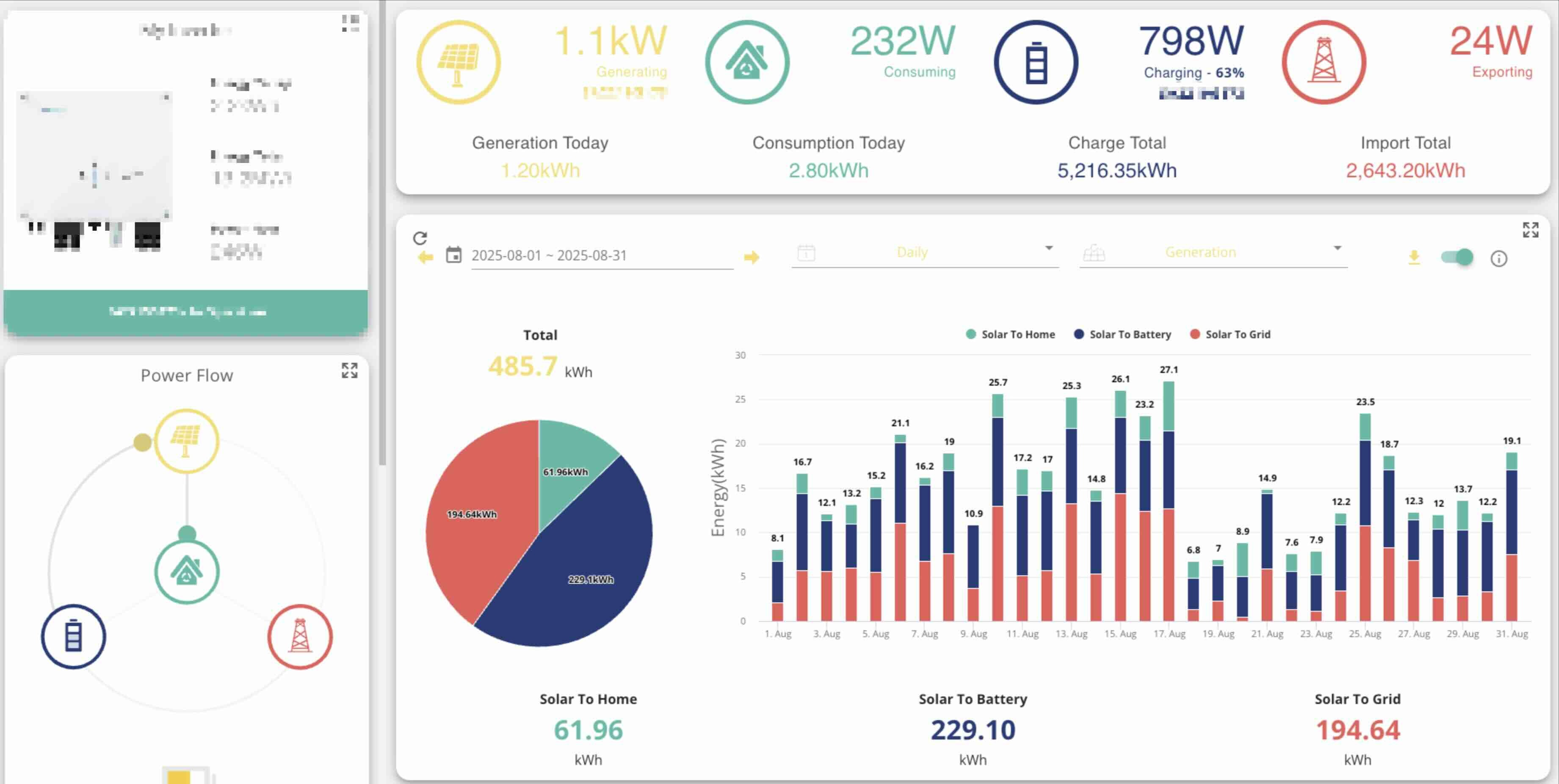Toggle the green chart switch off
1559x784 pixels.
click(1457, 257)
